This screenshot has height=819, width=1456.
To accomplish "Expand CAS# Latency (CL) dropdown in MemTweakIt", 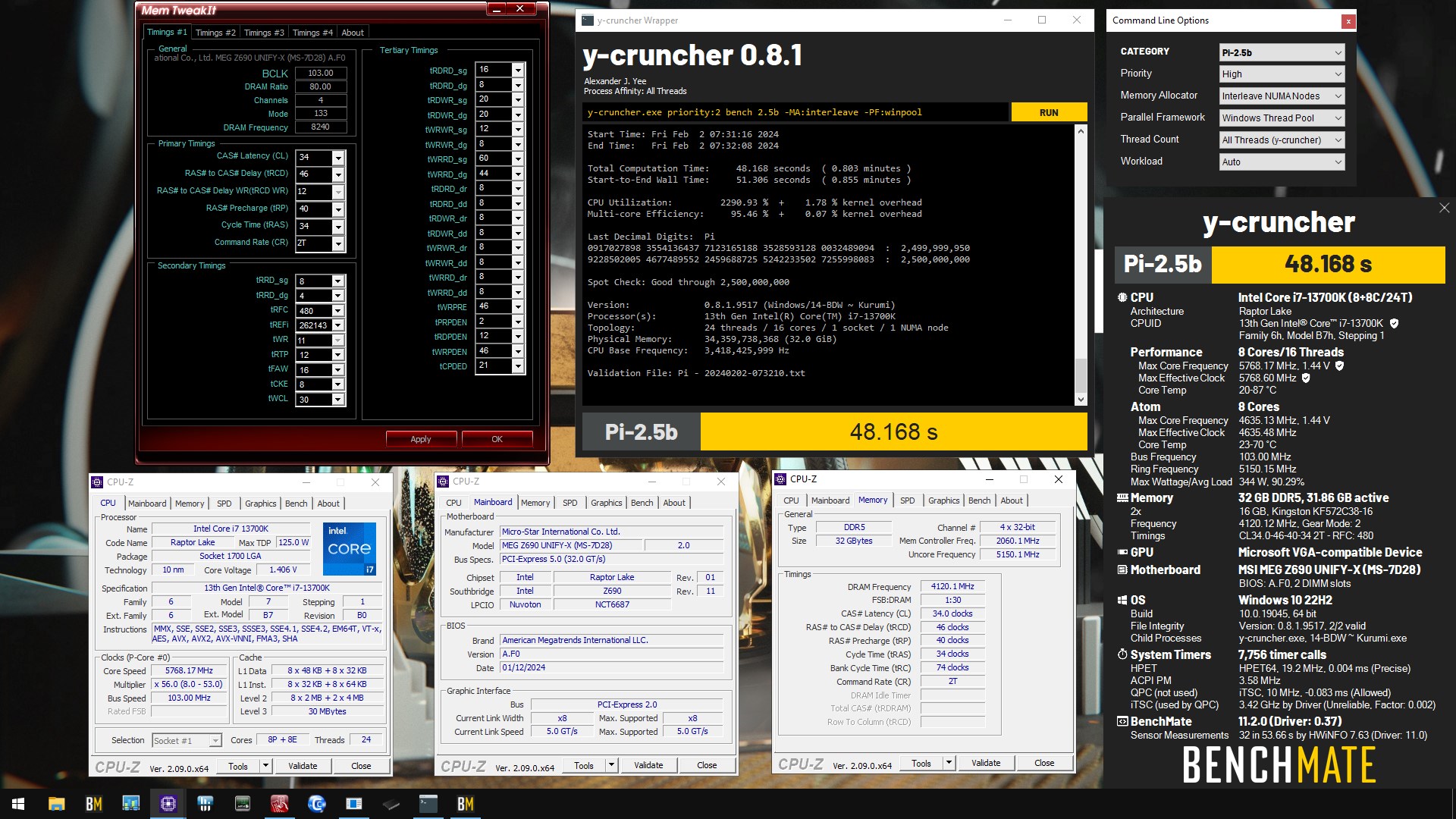I will tap(338, 158).
